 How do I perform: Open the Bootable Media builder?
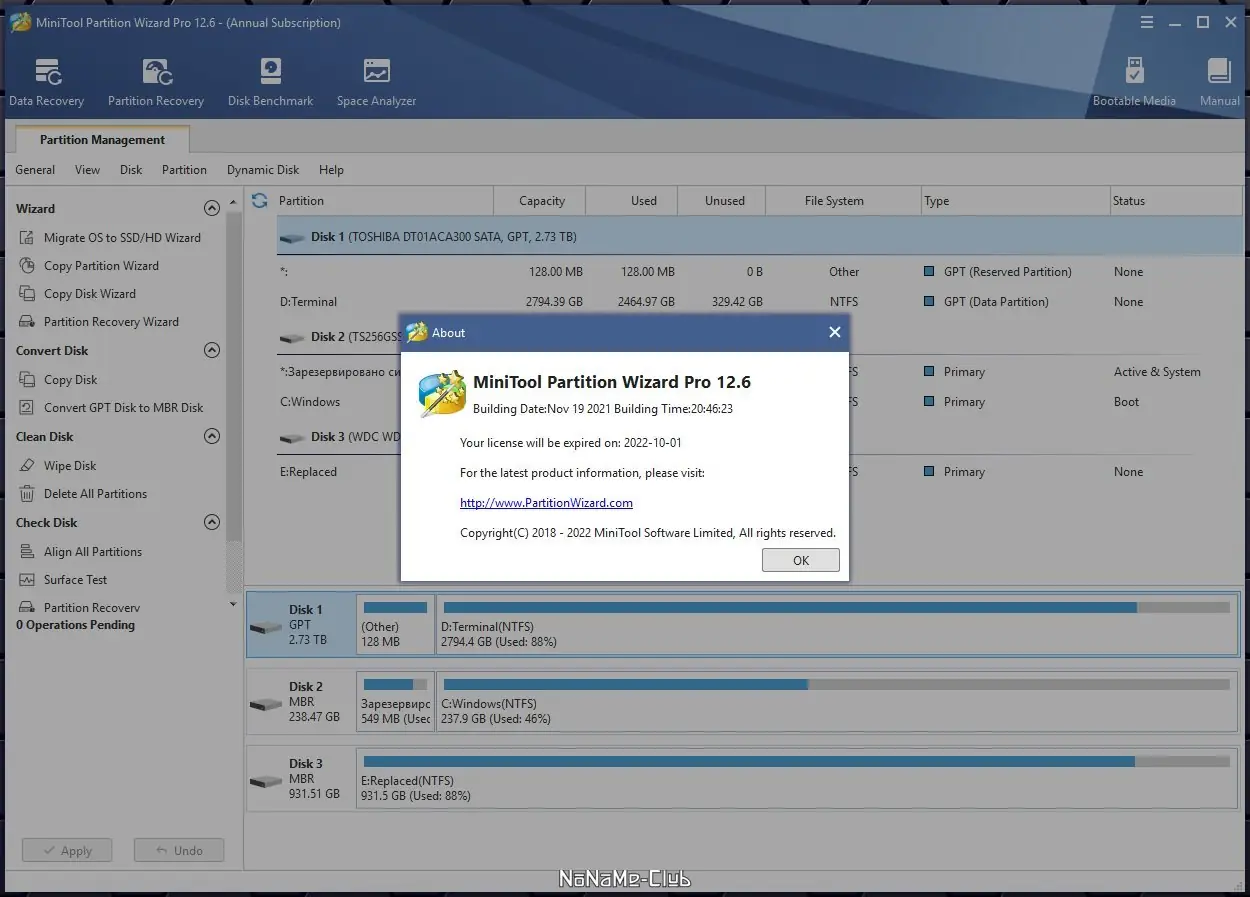point(1134,82)
